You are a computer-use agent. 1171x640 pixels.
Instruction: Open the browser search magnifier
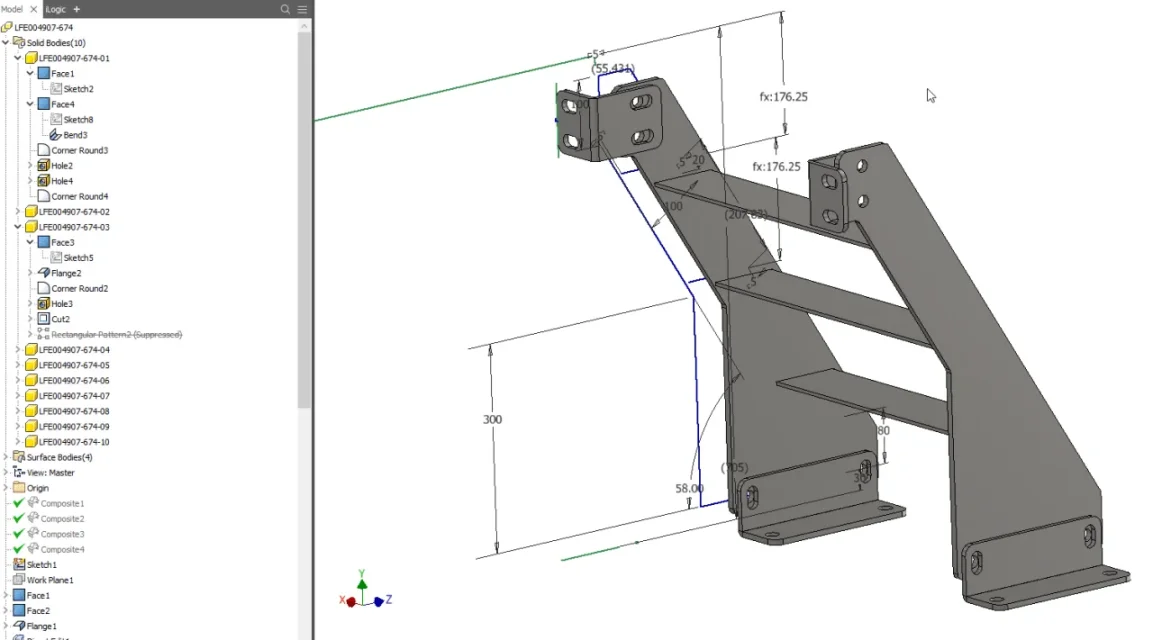click(285, 9)
